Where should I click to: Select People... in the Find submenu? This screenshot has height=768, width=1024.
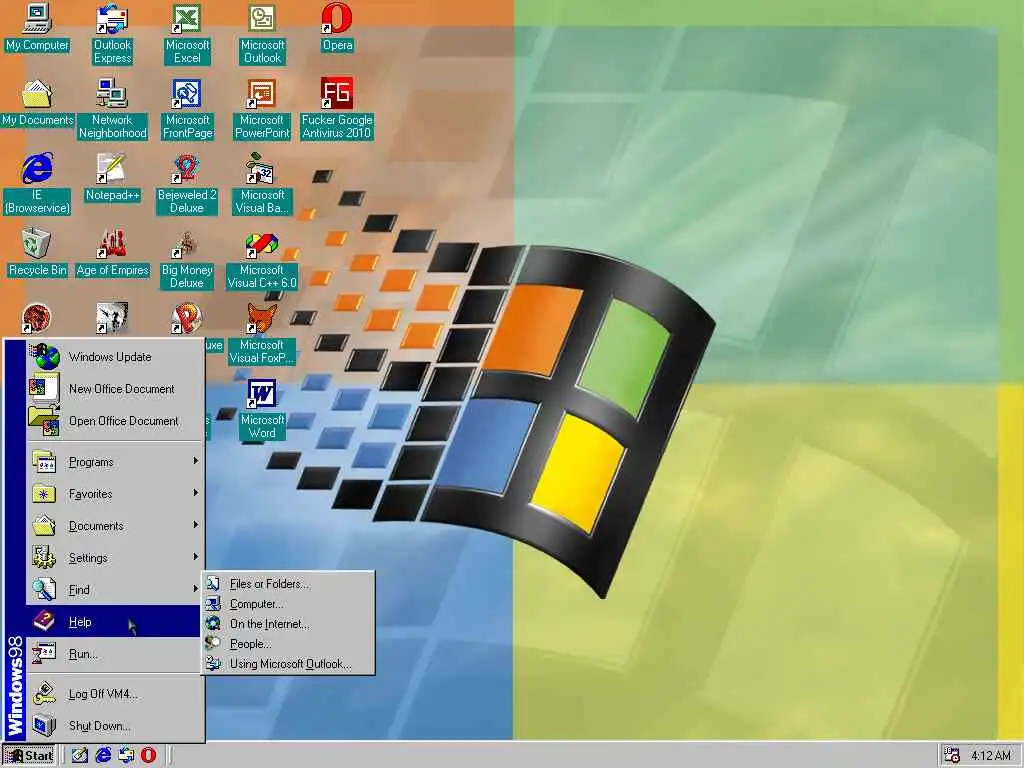(288, 644)
